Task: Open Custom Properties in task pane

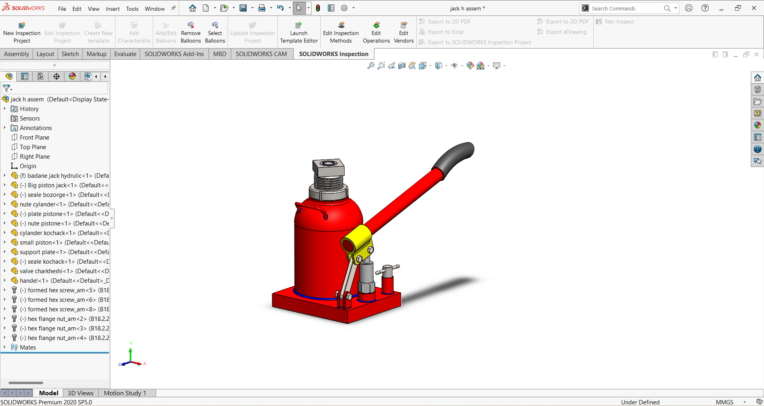Action: coord(757,137)
